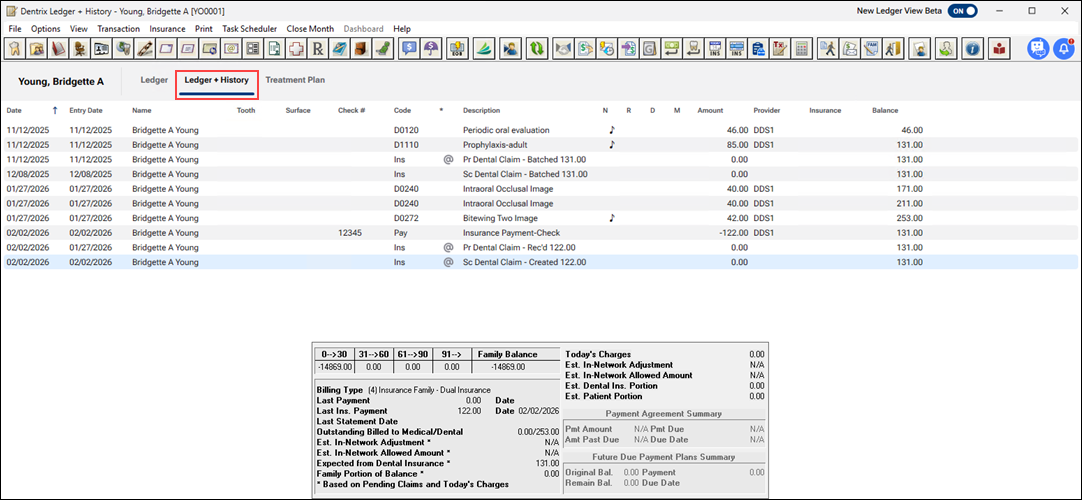This screenshot has width=1082, height=500.
Task: Click the walking person with door icon
Action: [893, 48]
